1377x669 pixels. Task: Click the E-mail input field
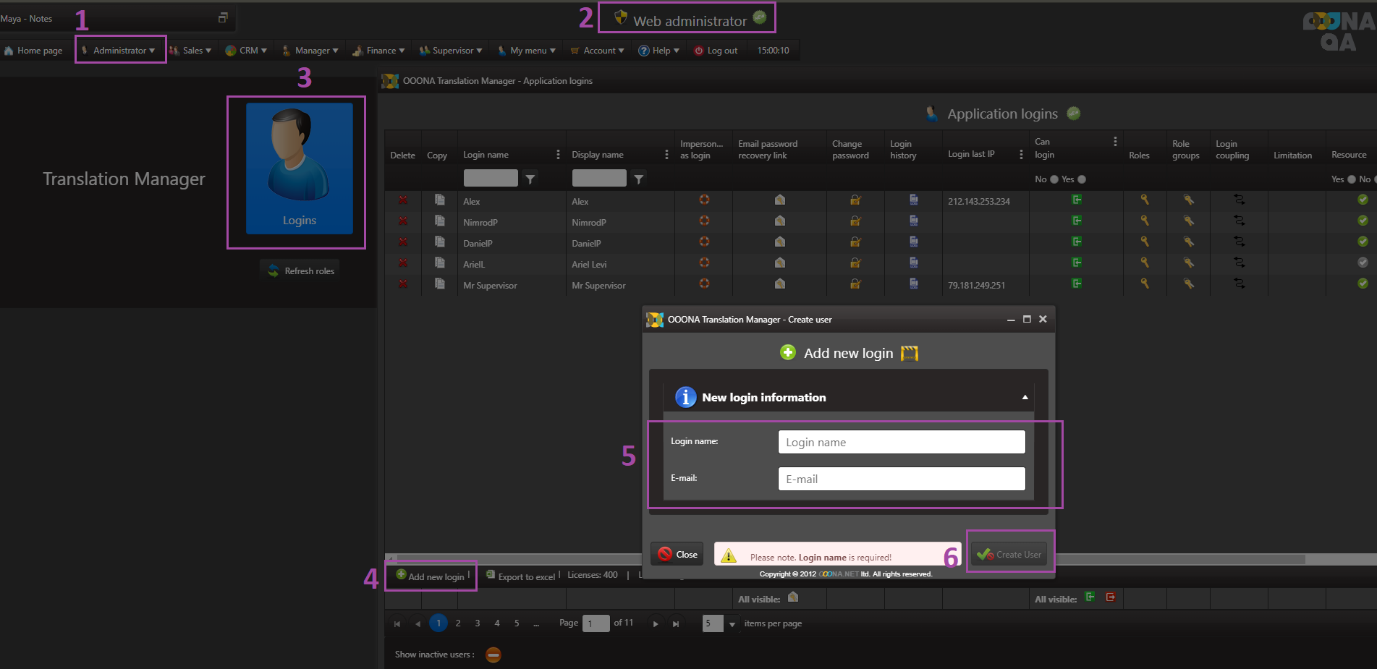[x=901, y=479]
